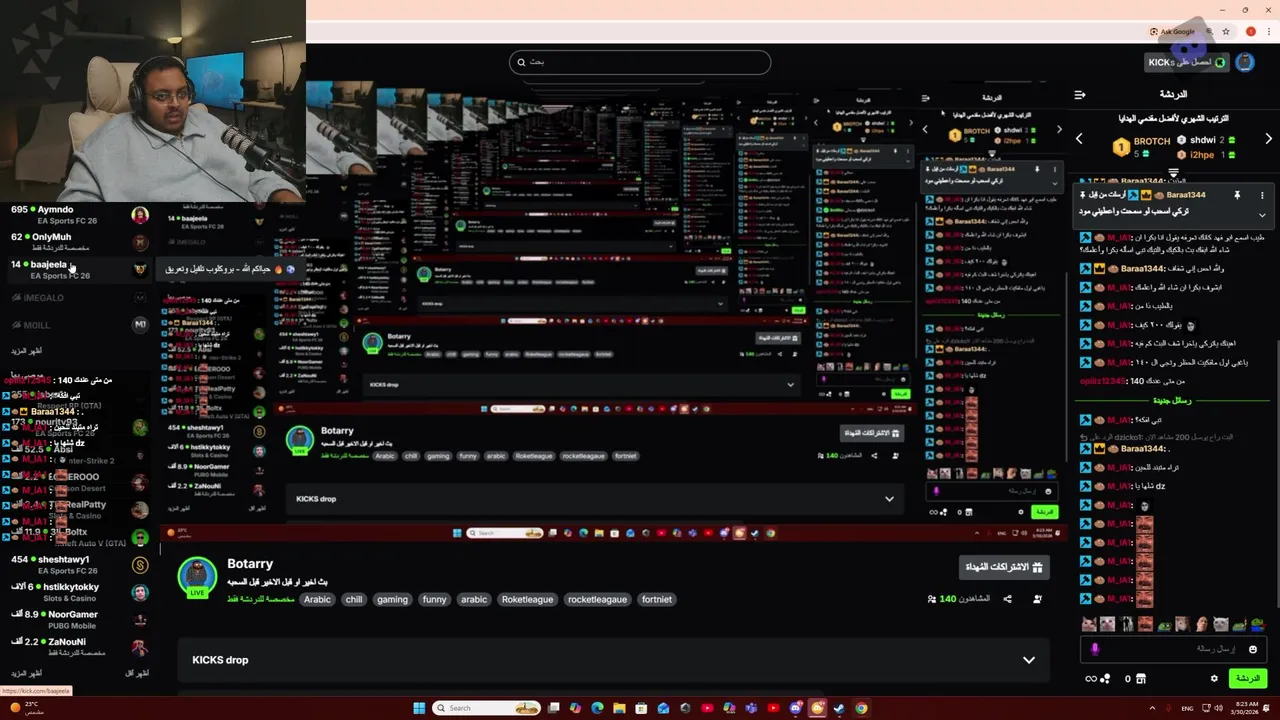Open the i2hpe gifter entry
The image size is (1280, 720).
(x=1207, y=155)
